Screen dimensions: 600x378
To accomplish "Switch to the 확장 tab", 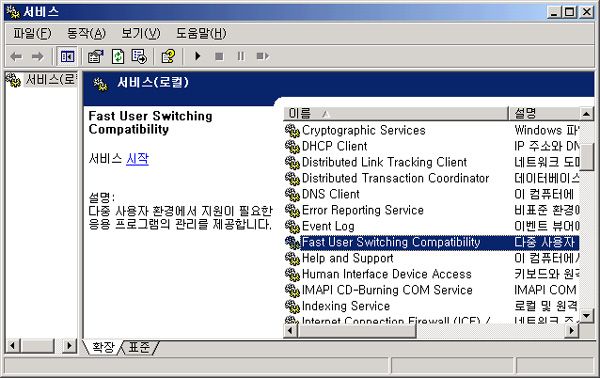I will tap(103, 347).
